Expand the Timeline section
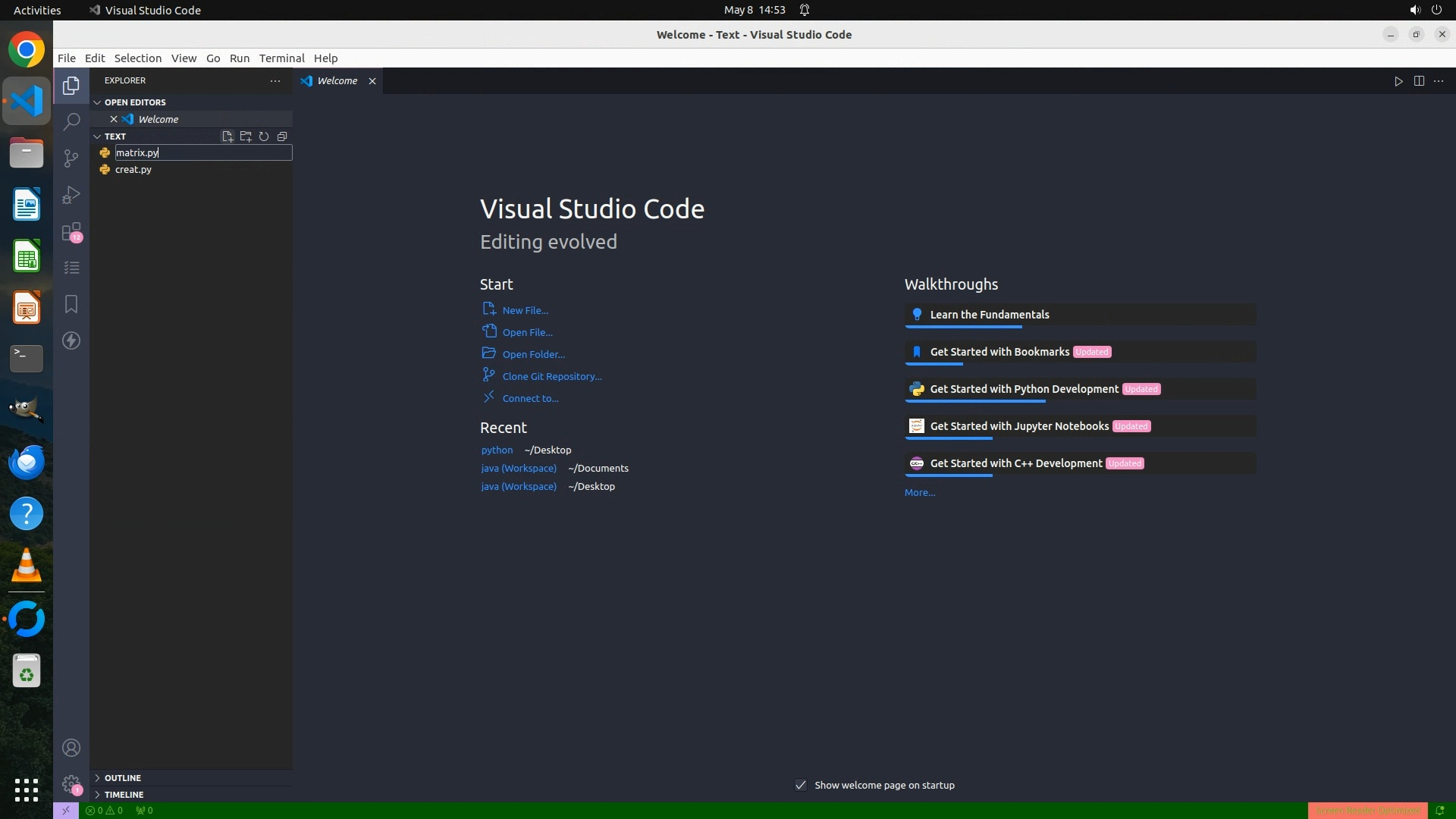The image size is (1456, 819). [124, 795]
